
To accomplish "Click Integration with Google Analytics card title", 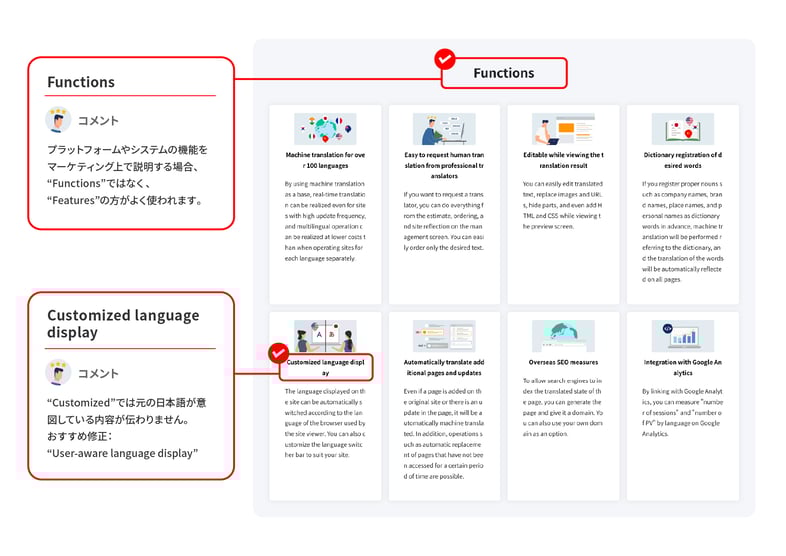I will point(682,367).
